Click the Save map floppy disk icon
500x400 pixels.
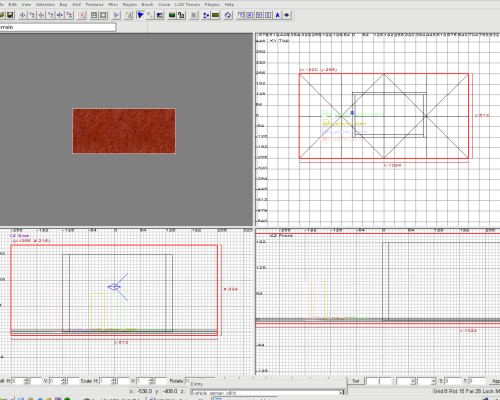coord(10,15)
